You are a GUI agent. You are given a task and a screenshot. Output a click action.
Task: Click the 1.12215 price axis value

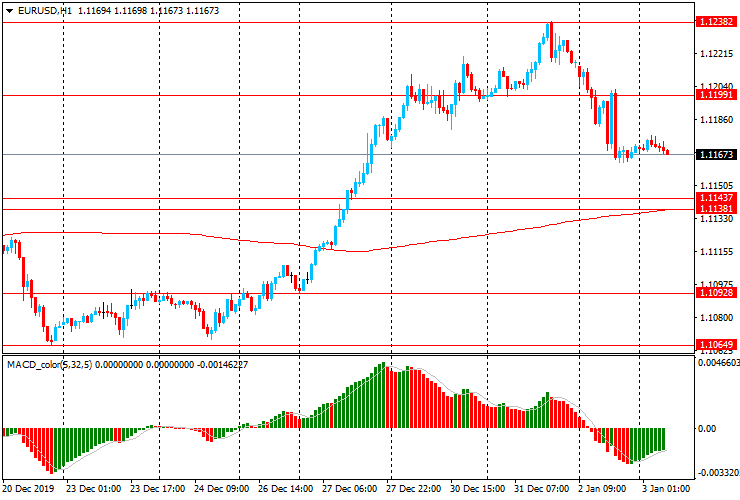point(716,54)
